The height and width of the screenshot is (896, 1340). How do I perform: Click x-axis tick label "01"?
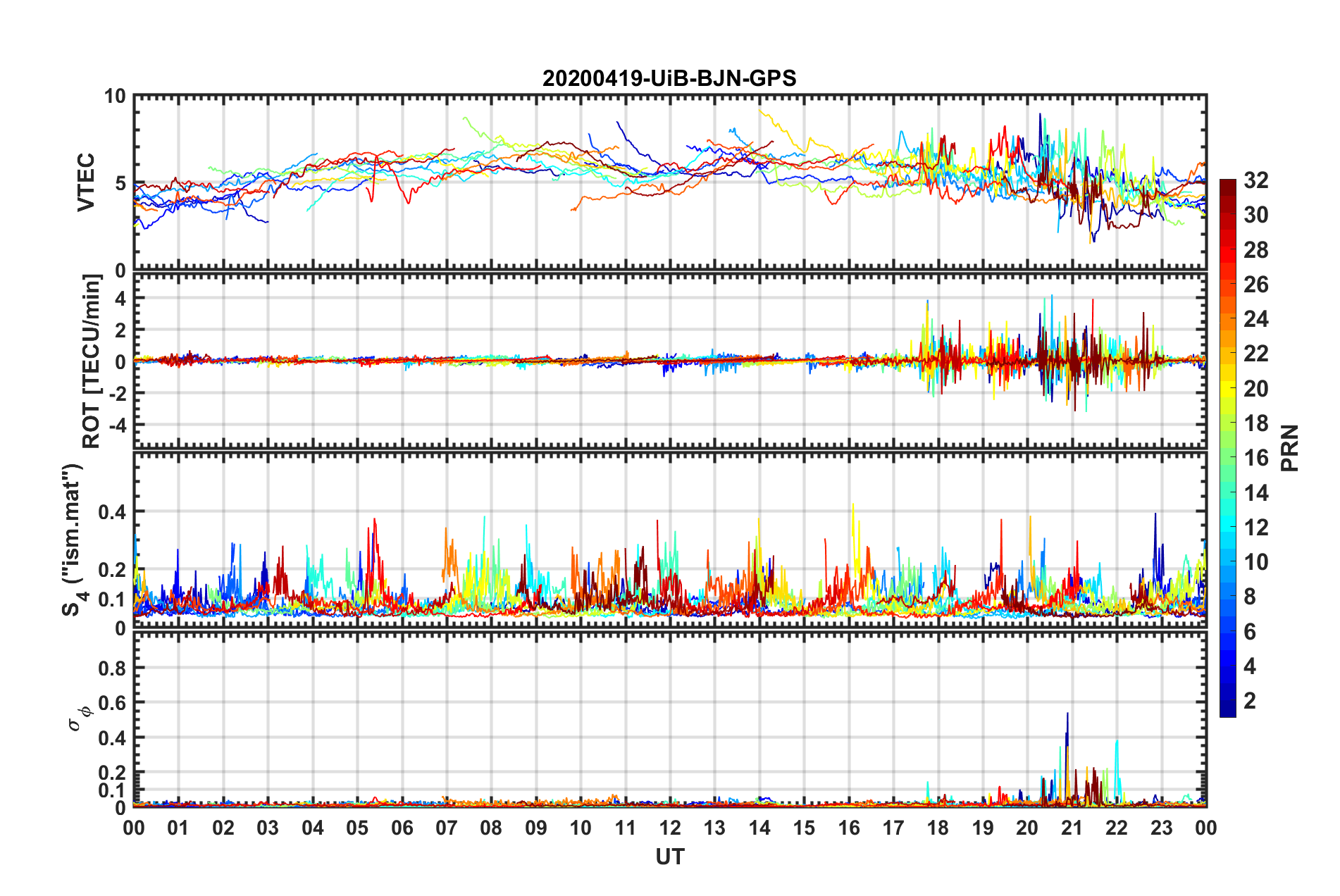click(x=178, y=828)
